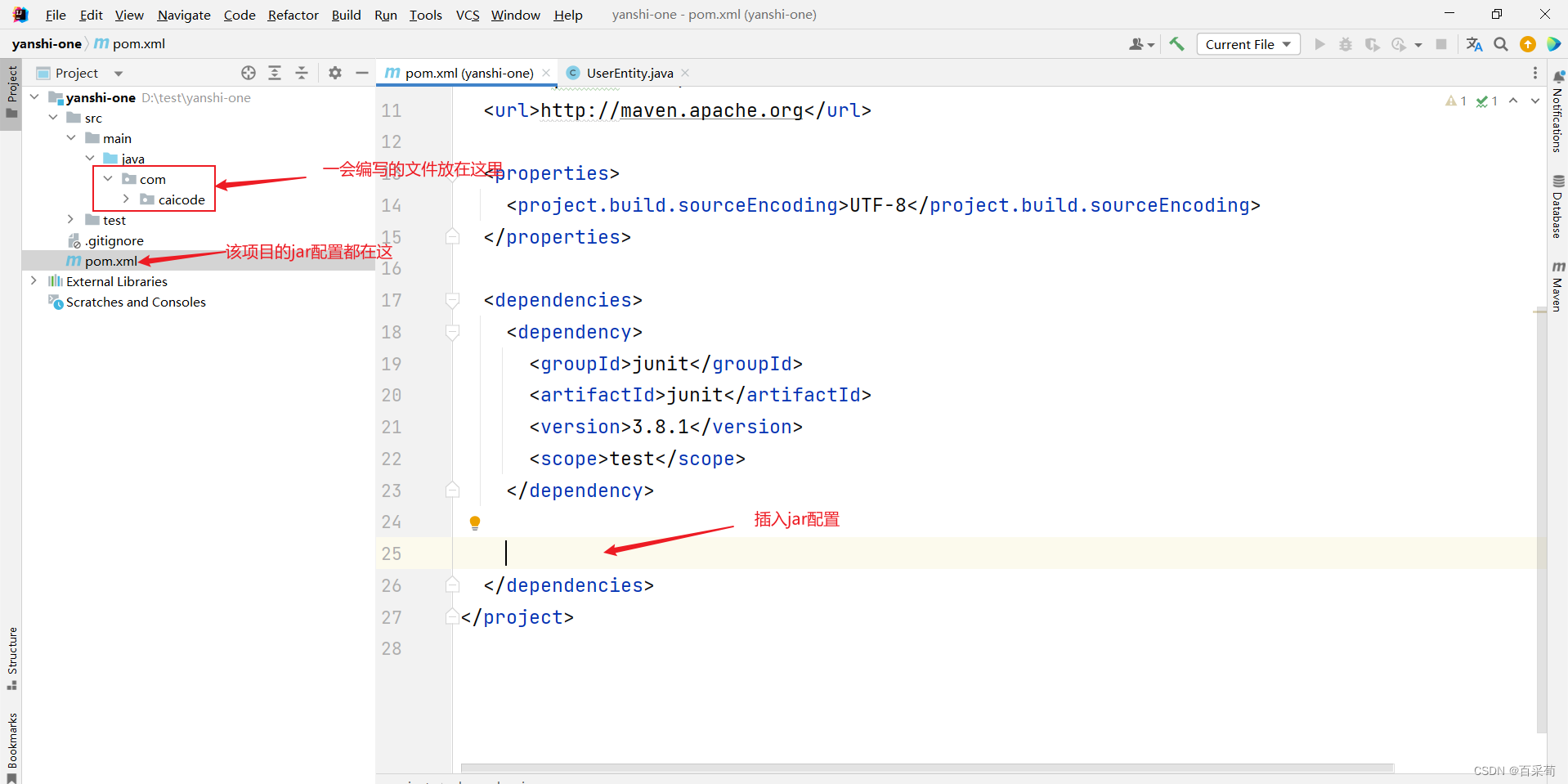Open the Project view selector dropdown

(x=80, y=73)
